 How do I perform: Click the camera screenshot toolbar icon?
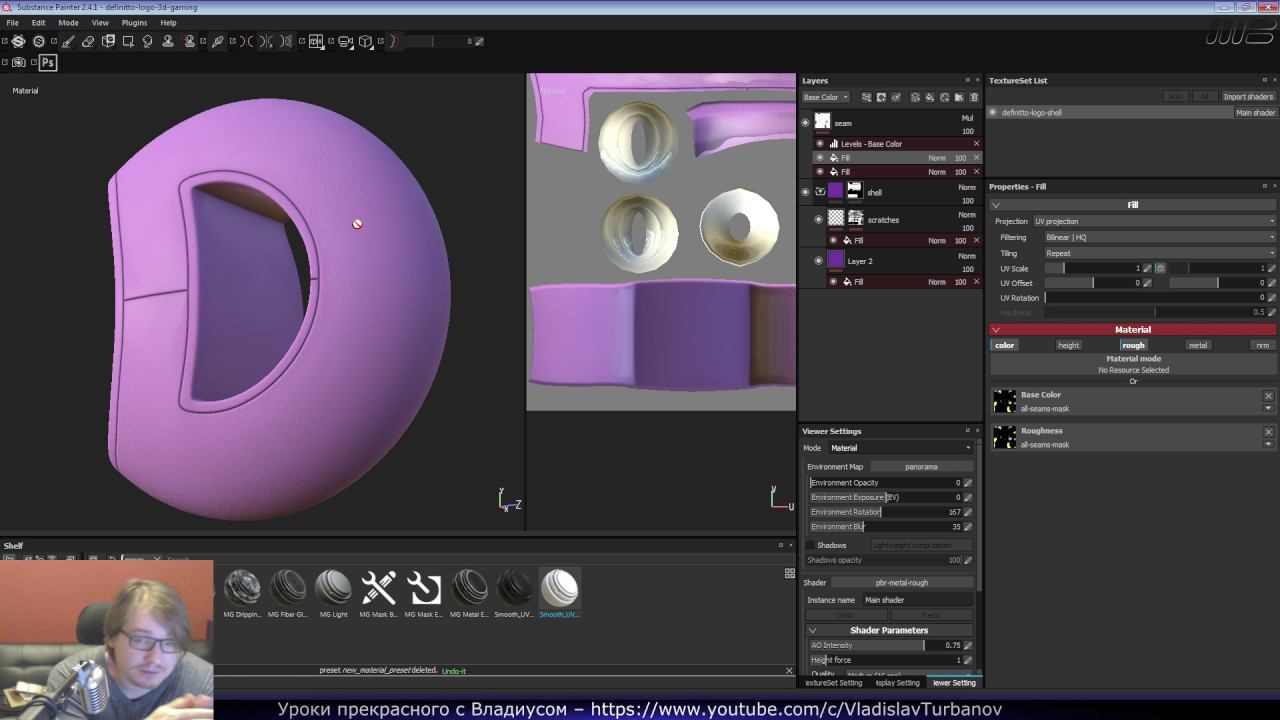point(19,62)
